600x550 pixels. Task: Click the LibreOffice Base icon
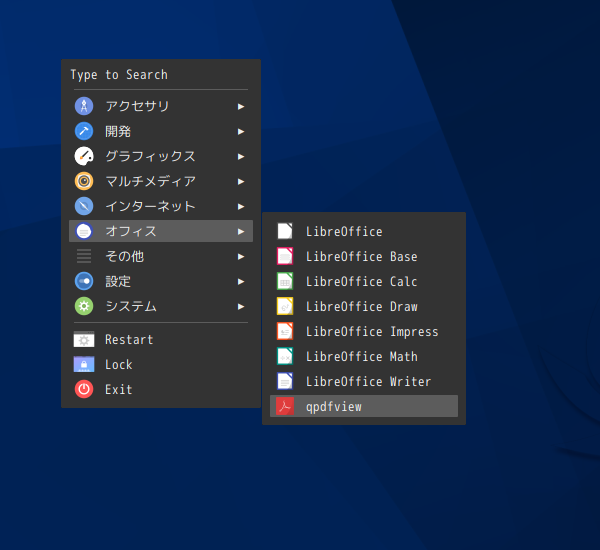point(285,256)
